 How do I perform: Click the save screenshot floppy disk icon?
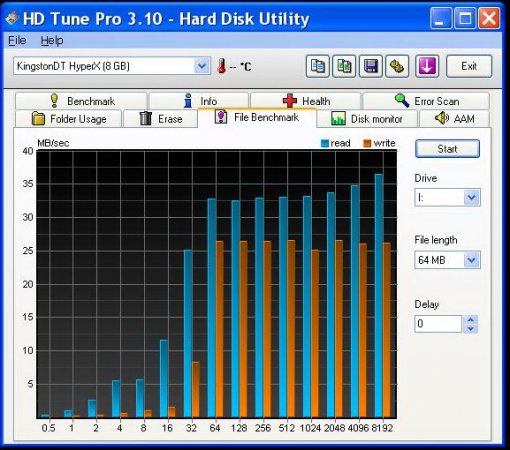point(371,66)
